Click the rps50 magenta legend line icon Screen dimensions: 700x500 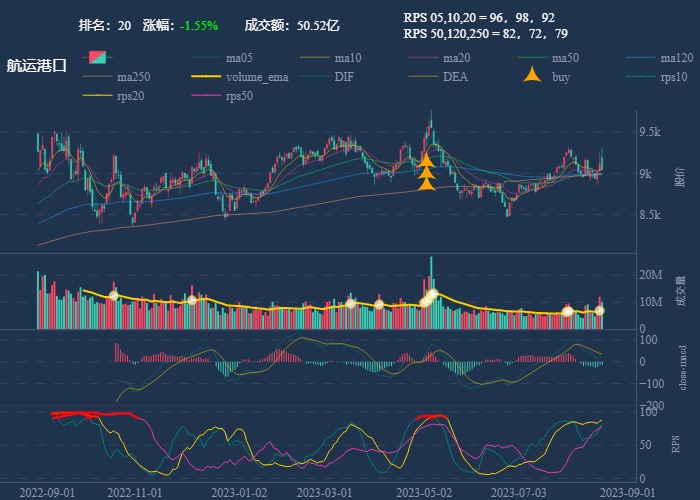[x=206, y=96]
